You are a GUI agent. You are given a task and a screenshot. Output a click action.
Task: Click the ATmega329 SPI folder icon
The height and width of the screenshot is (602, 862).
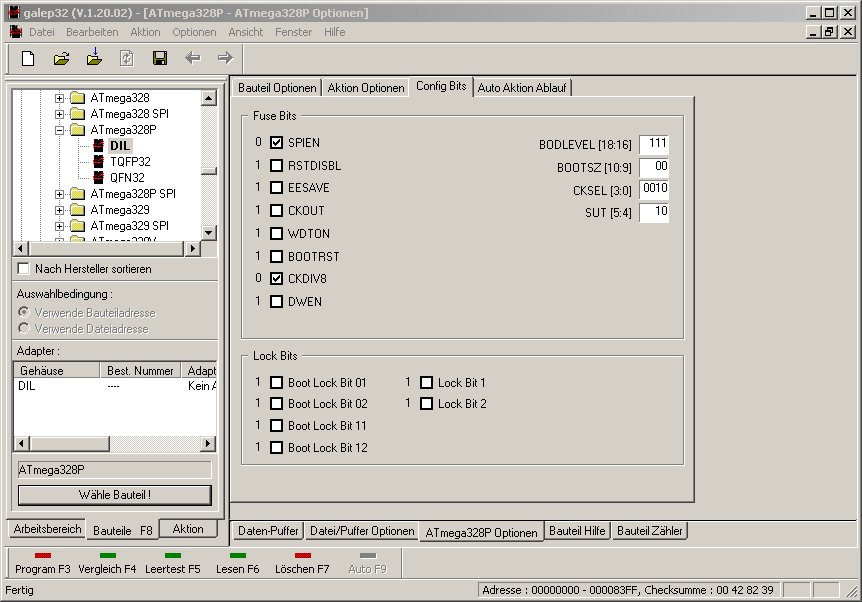(x=78, y=226)
